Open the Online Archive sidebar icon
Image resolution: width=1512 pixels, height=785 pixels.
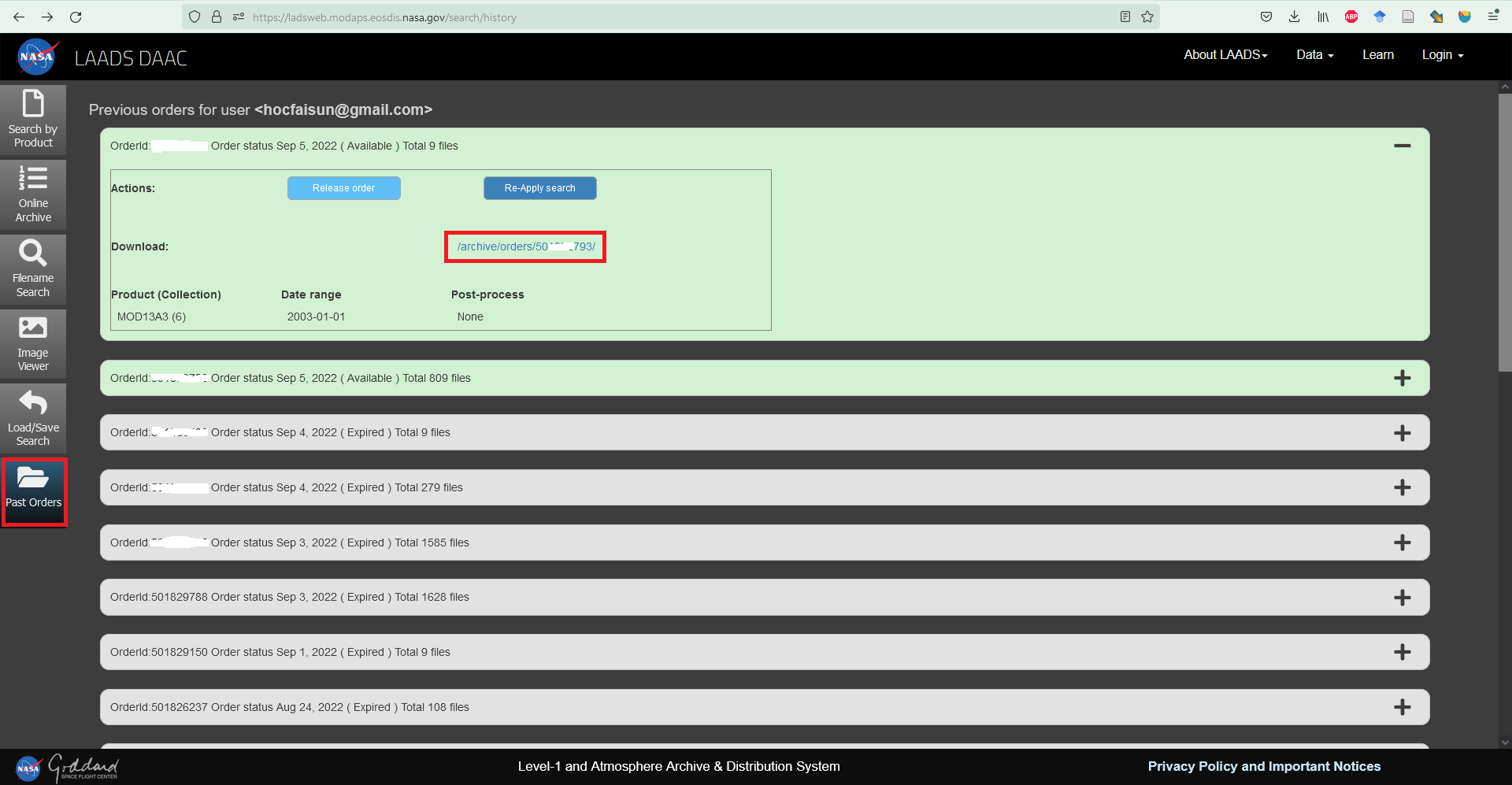33,194
